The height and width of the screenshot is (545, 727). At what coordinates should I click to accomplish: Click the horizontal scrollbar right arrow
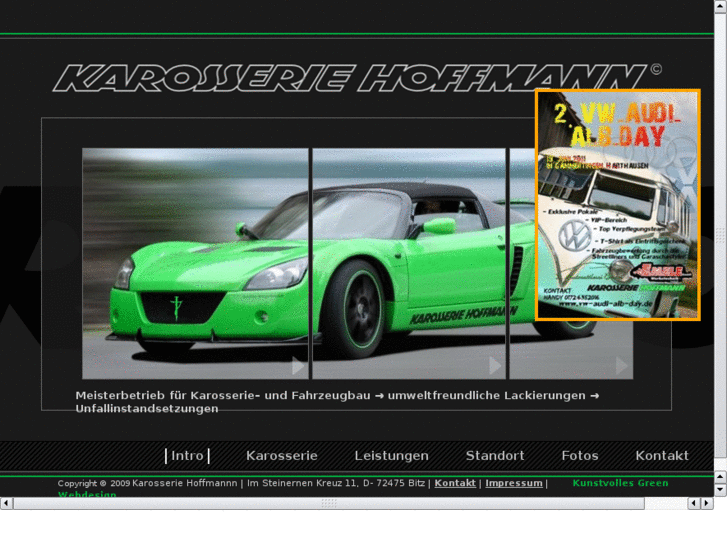[x=707, y=503]
